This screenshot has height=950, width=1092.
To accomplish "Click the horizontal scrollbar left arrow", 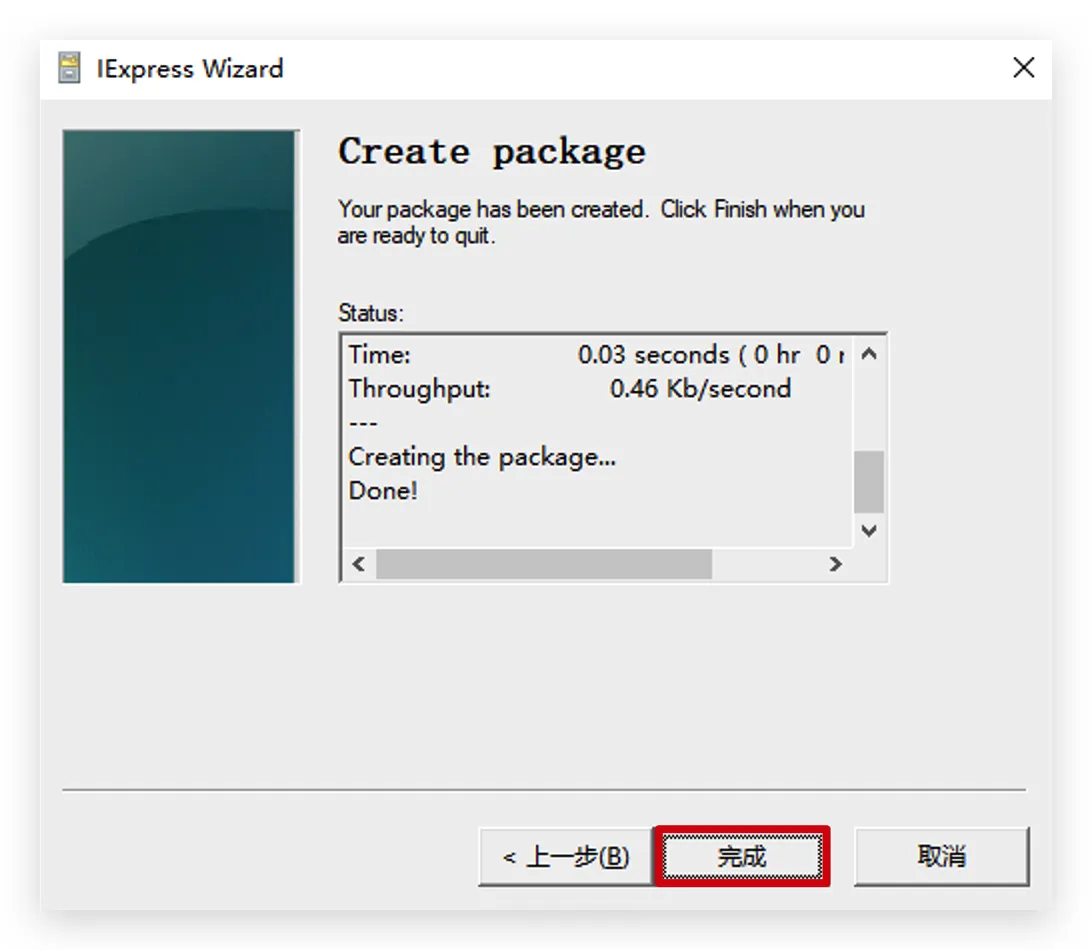I will 359,564.
